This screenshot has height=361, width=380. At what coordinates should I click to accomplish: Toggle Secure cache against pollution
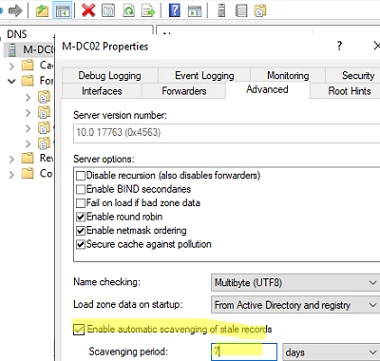(x=81, y=244)
